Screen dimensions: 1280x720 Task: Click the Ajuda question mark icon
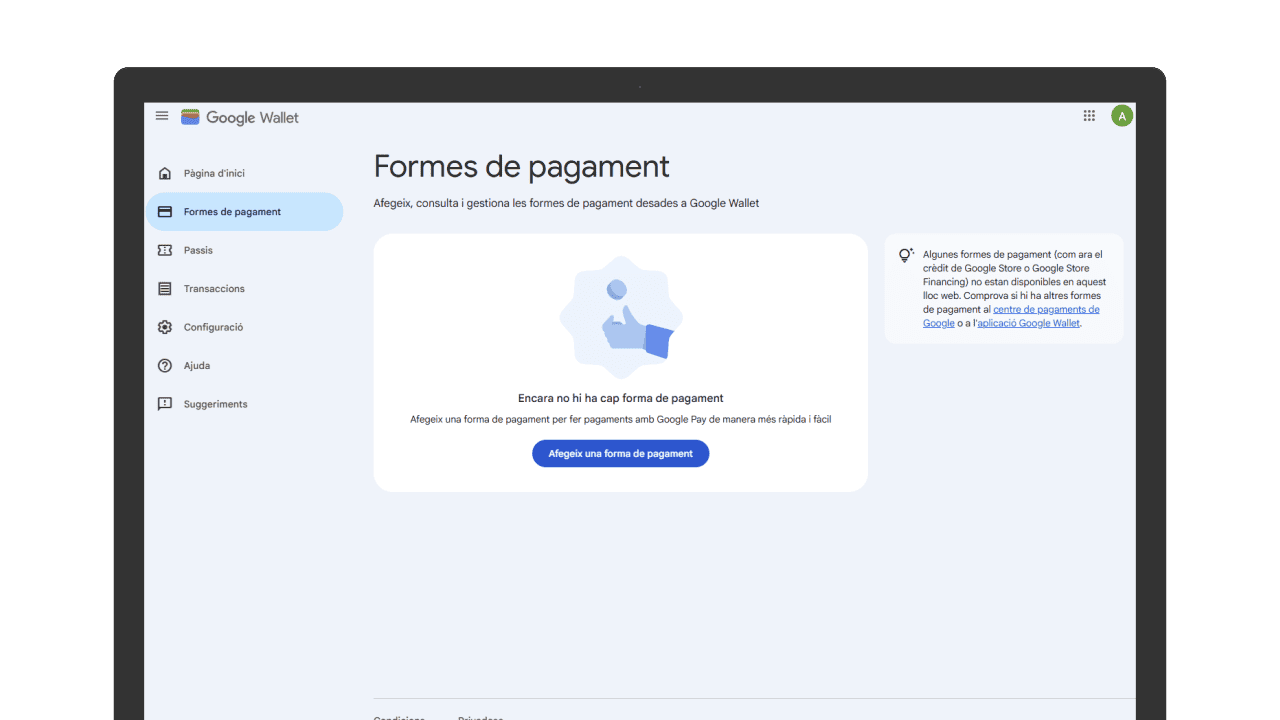click(165, 366)
